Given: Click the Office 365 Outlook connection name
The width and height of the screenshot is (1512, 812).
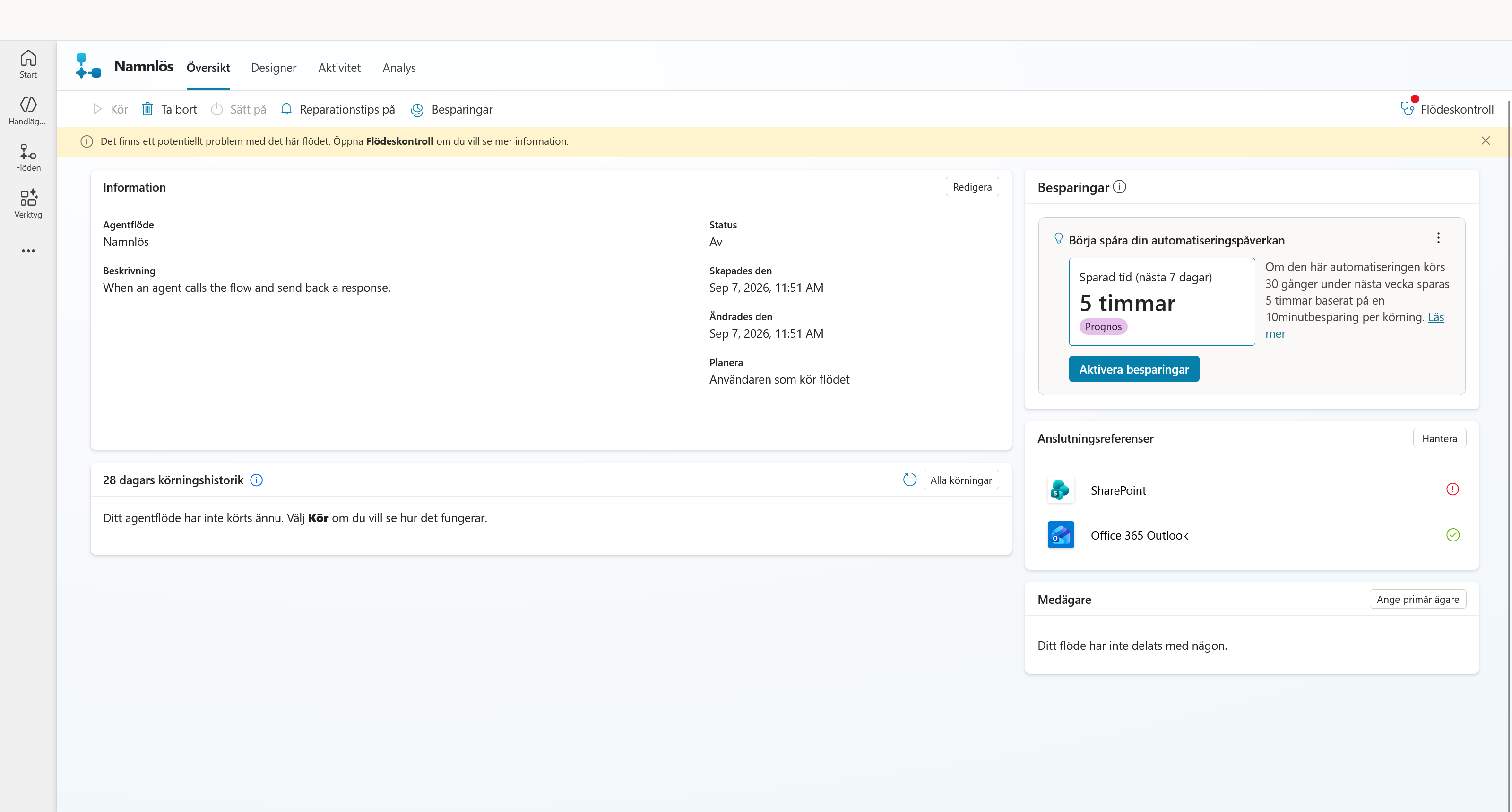Looking at the screenshot, I should pyautogui.click(x=1139, y=535).
